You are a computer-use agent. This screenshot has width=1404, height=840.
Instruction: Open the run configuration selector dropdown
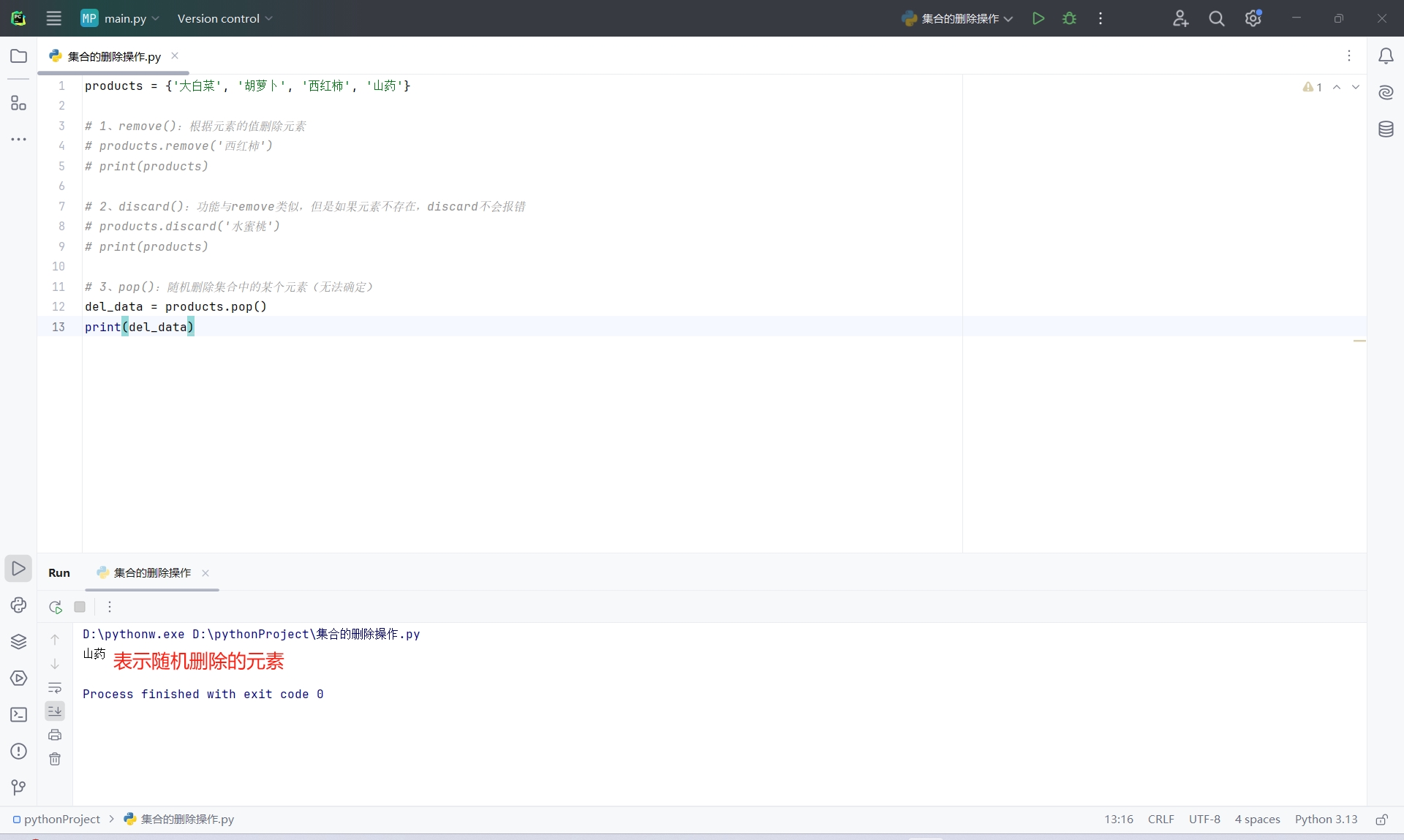coord(958,18)
